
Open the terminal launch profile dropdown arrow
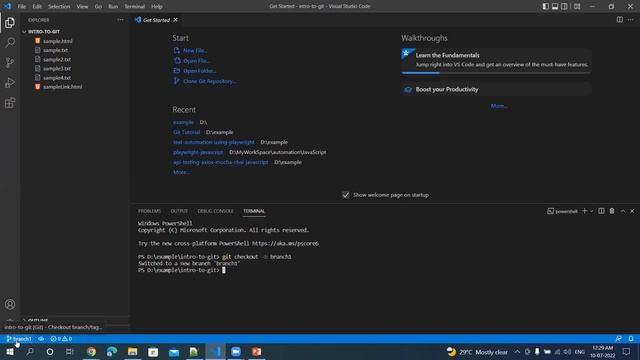[x=591, y=211]
